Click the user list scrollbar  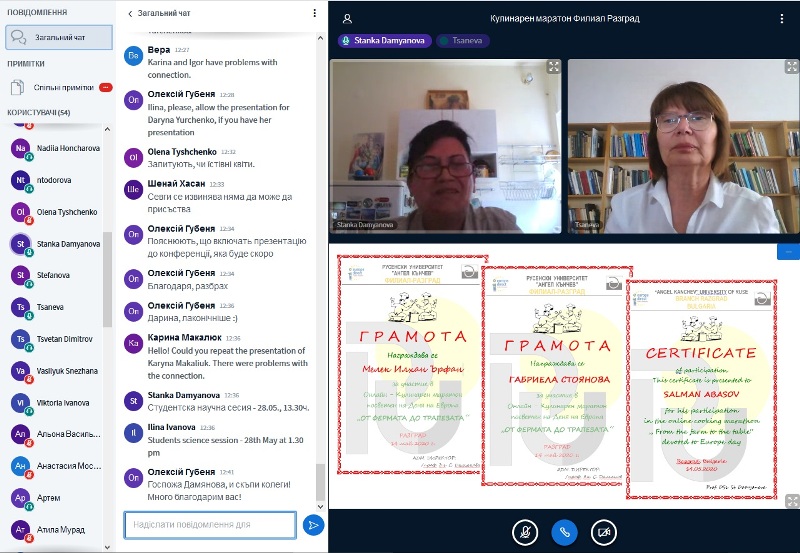click(108, 270)
